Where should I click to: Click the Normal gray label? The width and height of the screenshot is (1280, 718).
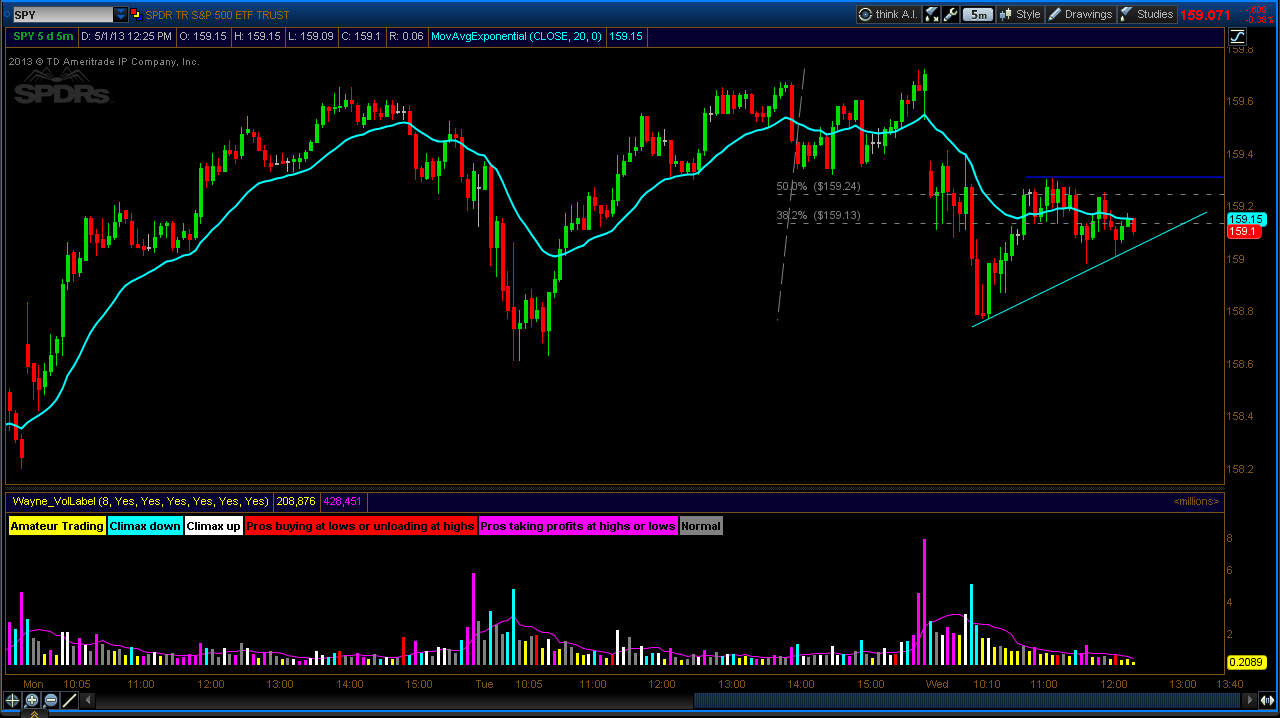701,525
